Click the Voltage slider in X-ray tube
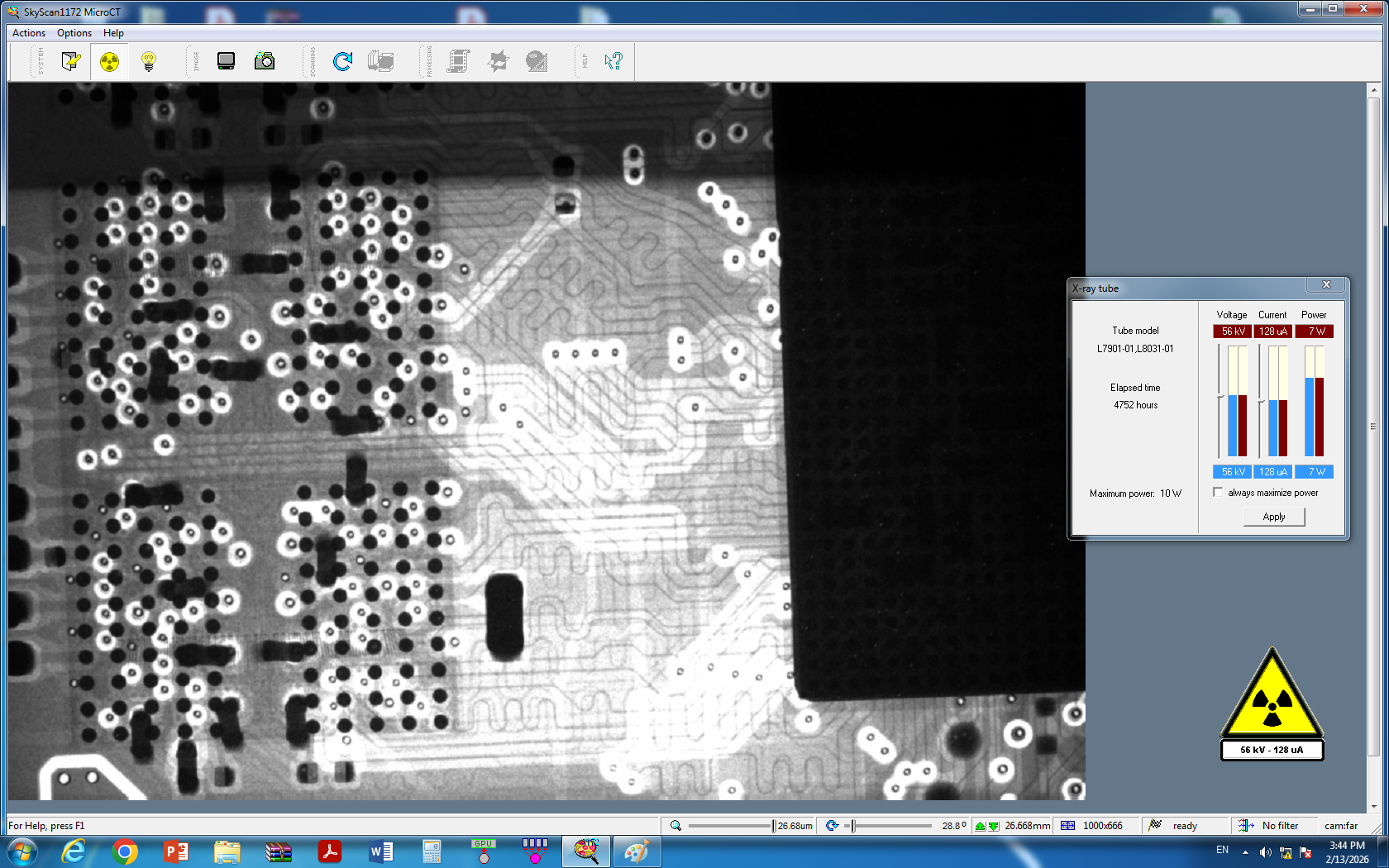The width and height of the screenshot is (1389, 868). pos(1220,398)
